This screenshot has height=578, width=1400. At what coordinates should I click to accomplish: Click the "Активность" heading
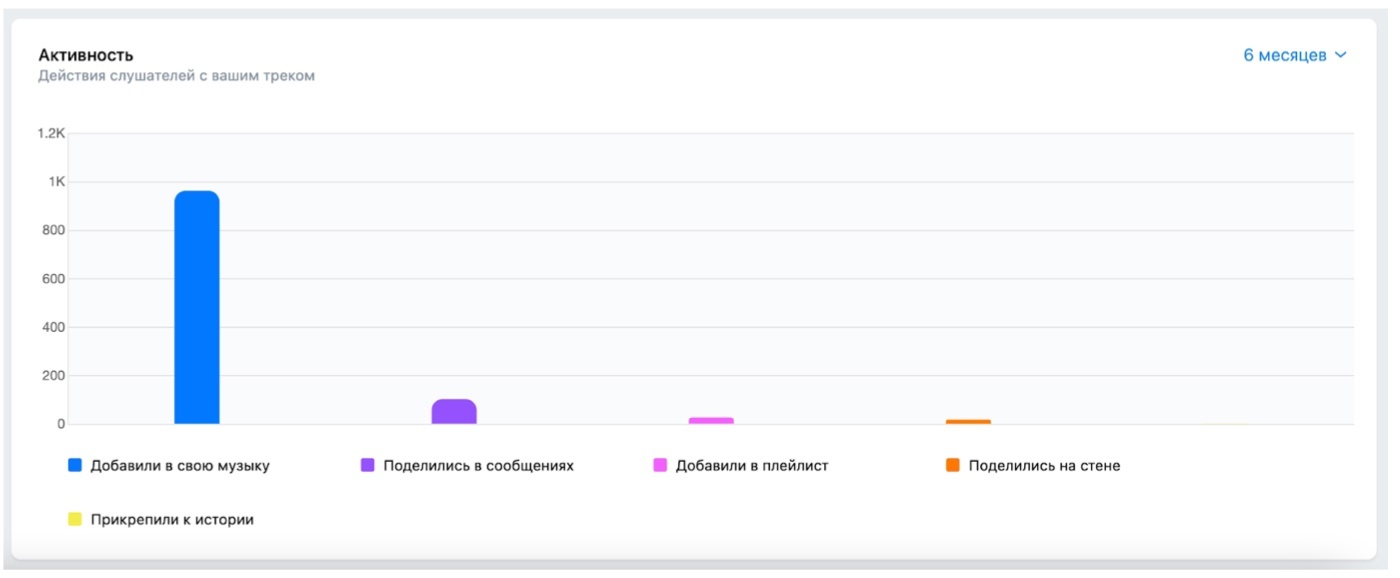click(86, 54)
